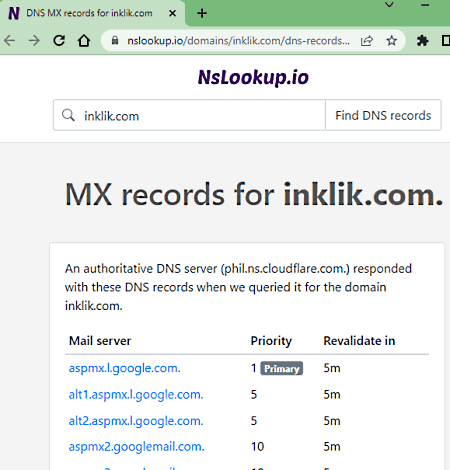Screen dimensions: 450x470
Task: Click priority value 10 for aspmx2.googlemail.com
Action: pos(258,447)
